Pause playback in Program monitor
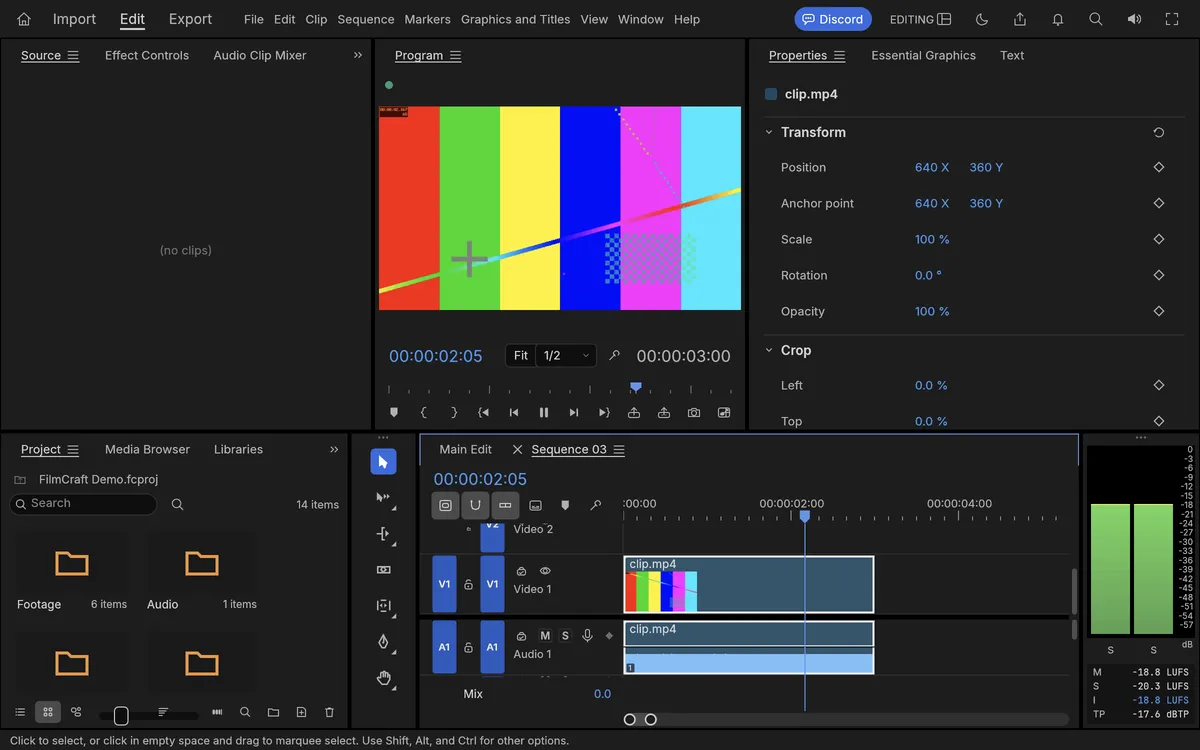Viewport: 1200px width, 750px height. pyautogui.click(x=544, y=412)
